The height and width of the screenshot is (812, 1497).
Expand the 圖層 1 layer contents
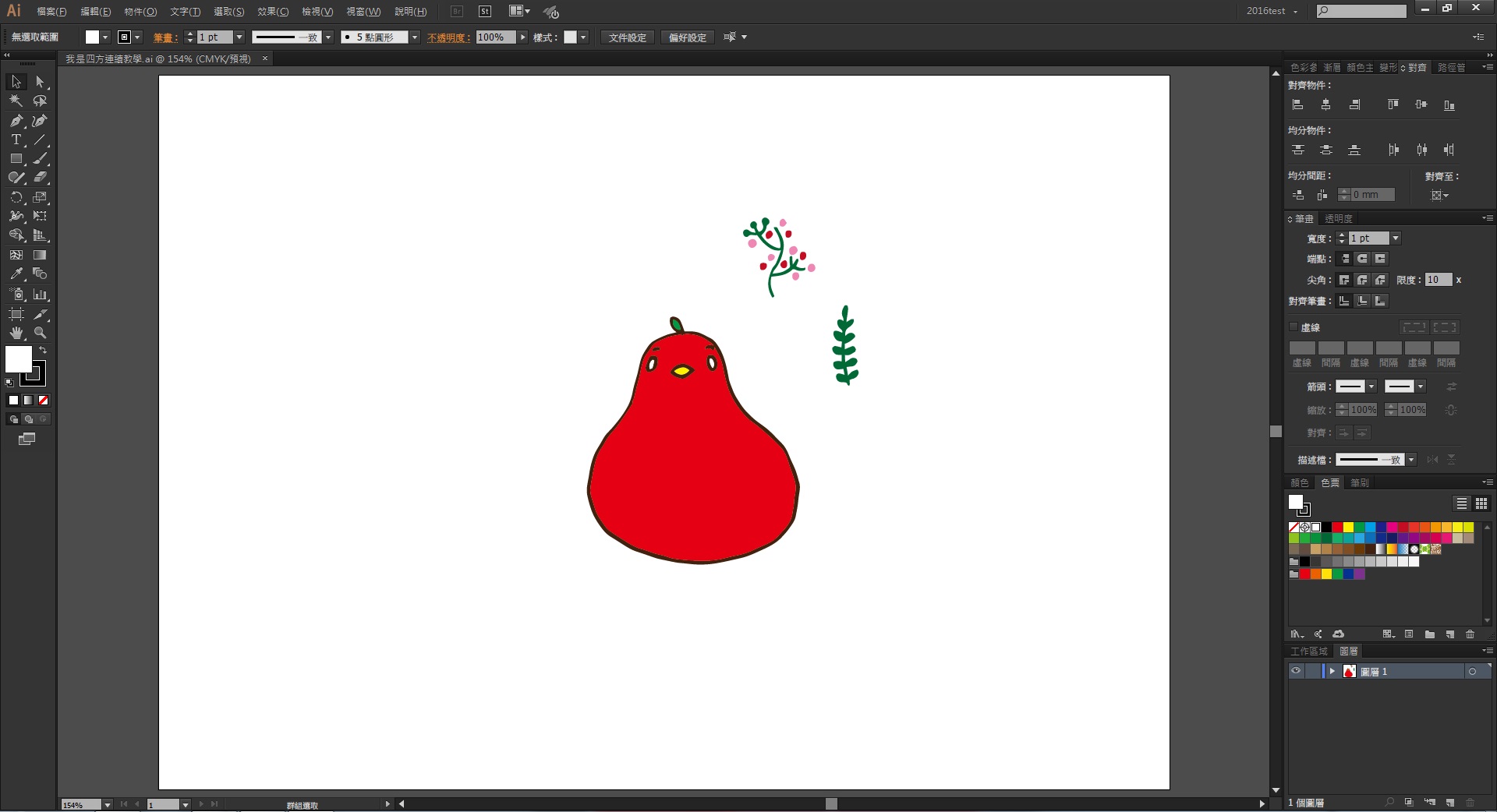pos(1332,671)
